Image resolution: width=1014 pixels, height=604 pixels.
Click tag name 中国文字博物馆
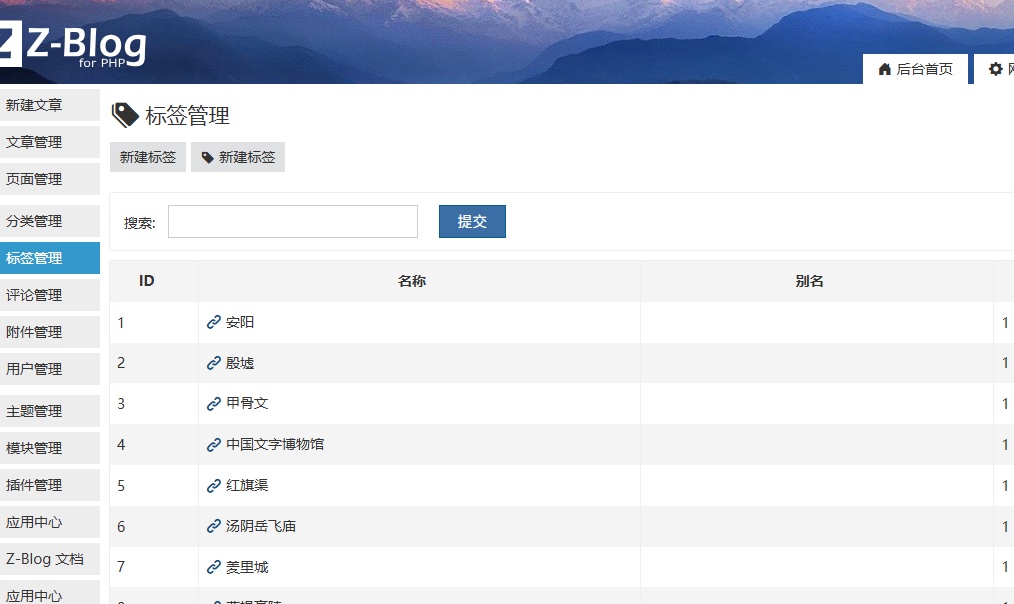(275, 444)
